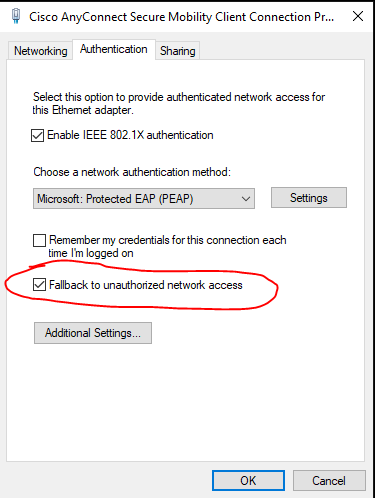Expand the authentication method dropdown arrow
This screenshot has height=498, width=375.
pyautogui.click(x=246, y=199)
